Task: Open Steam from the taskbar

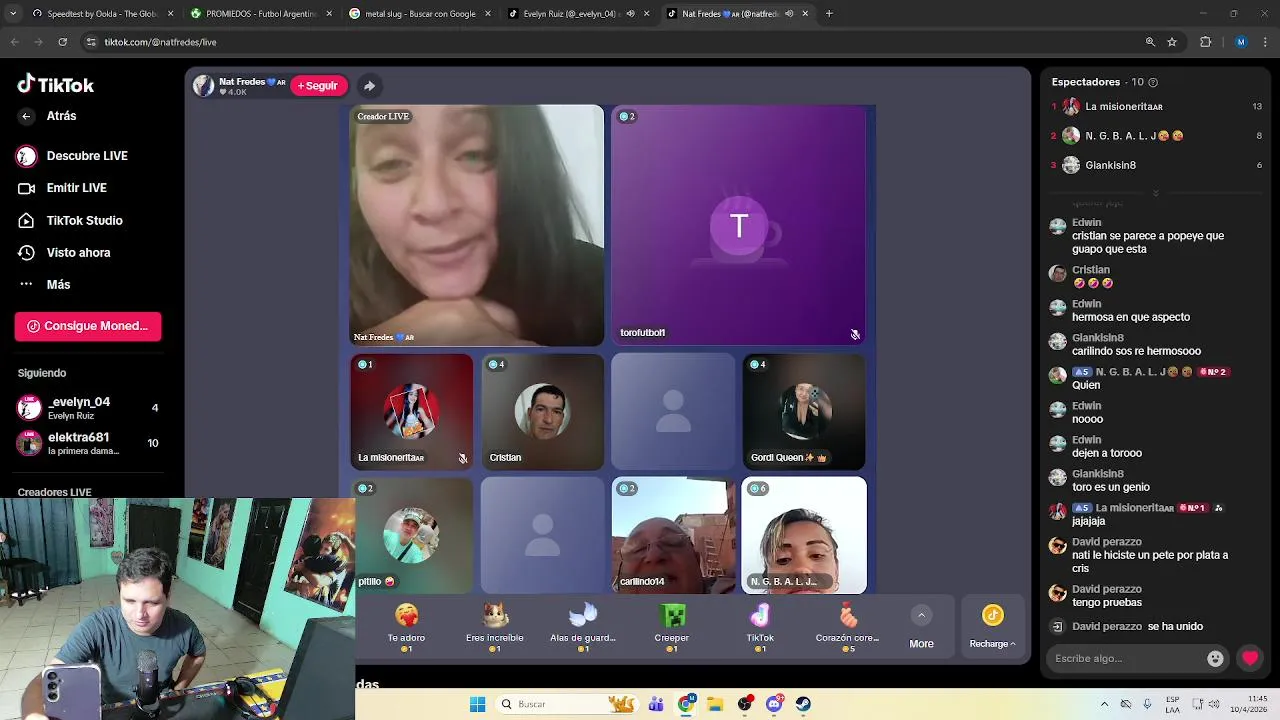Action: 803,704
